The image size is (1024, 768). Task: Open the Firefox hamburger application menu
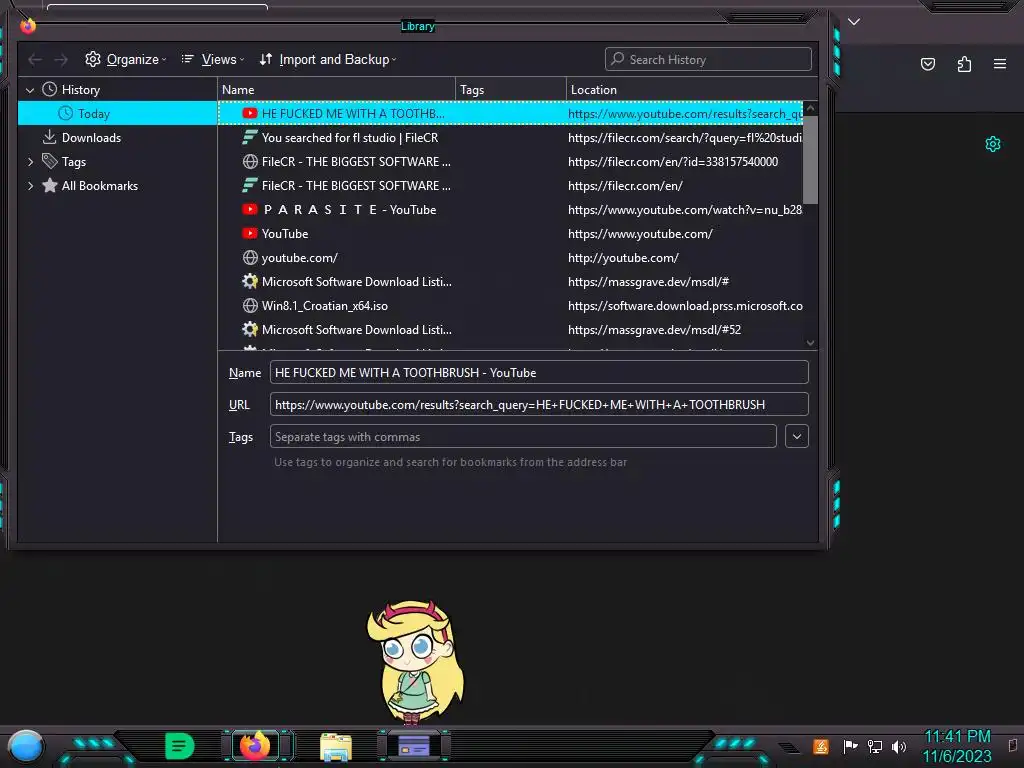(1000, 64)
